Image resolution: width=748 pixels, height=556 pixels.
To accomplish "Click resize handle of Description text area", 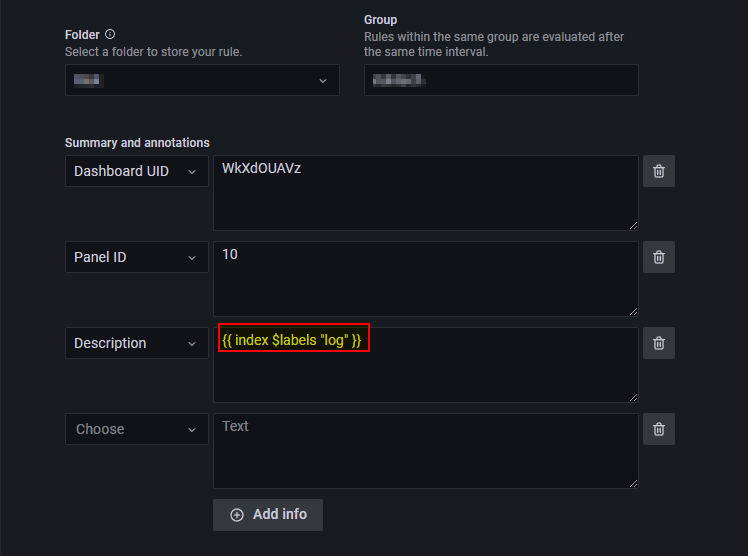I will coord(633,397).
